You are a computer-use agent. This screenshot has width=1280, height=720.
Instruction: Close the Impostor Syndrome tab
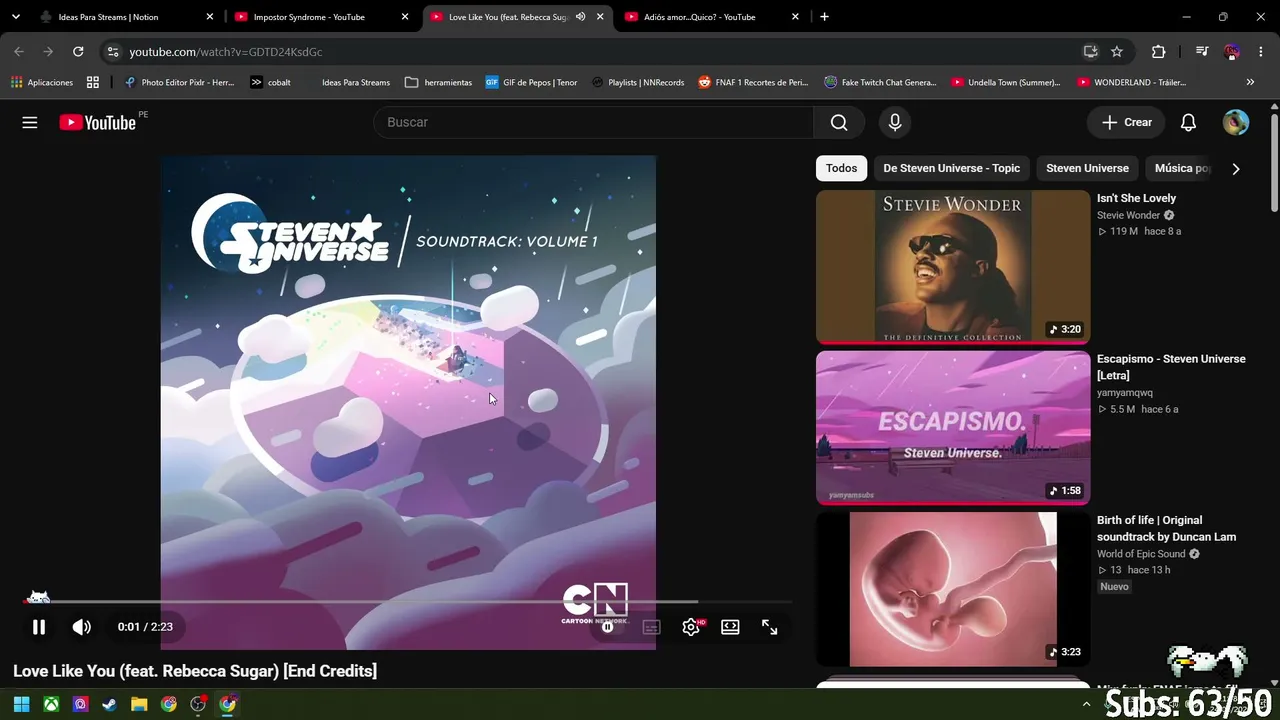click(x=405, y=17)
